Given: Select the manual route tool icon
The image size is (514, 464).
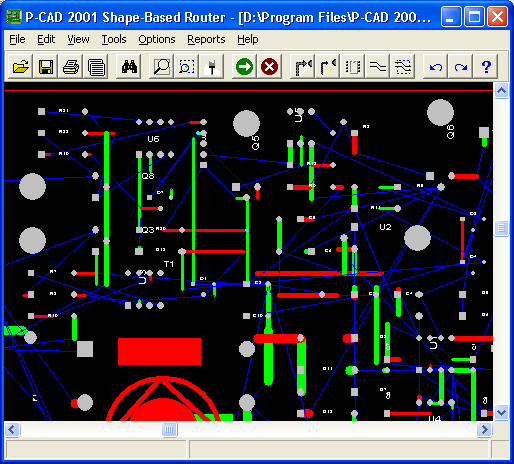Looking at the screenshot, I should pos(303,67).
